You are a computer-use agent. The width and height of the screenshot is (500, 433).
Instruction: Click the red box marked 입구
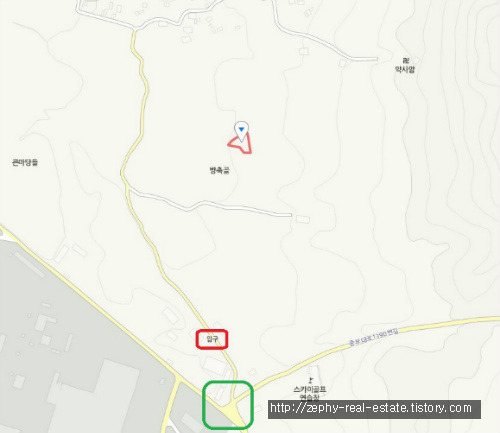(x=212, y=339)
